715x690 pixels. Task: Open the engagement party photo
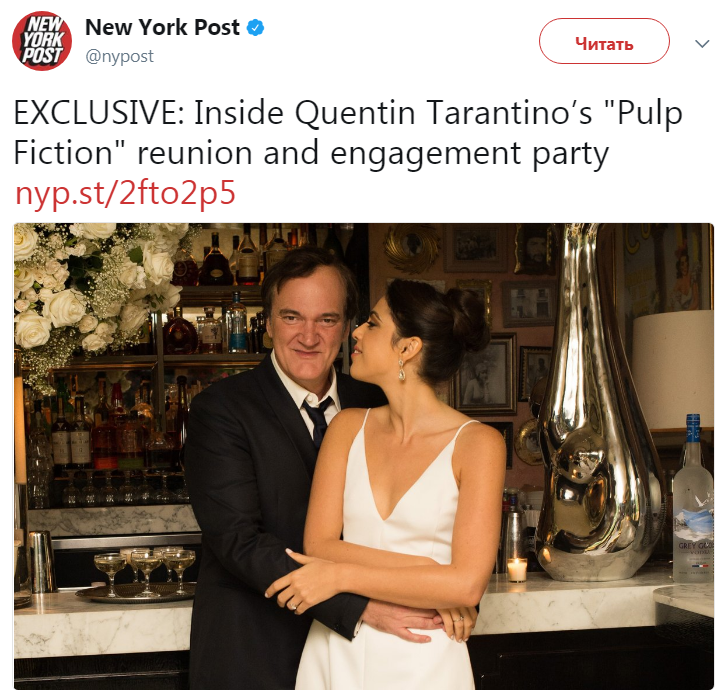[363, 456]
